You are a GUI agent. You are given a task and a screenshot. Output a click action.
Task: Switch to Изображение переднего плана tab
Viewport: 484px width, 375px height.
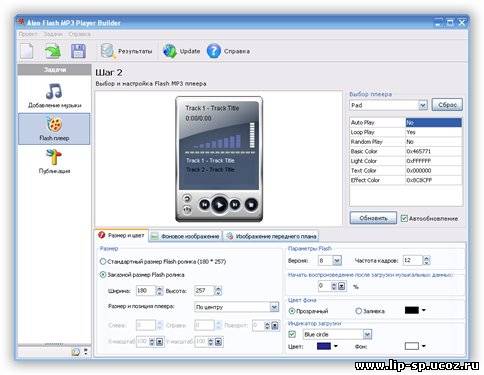(x=271, y=236)
